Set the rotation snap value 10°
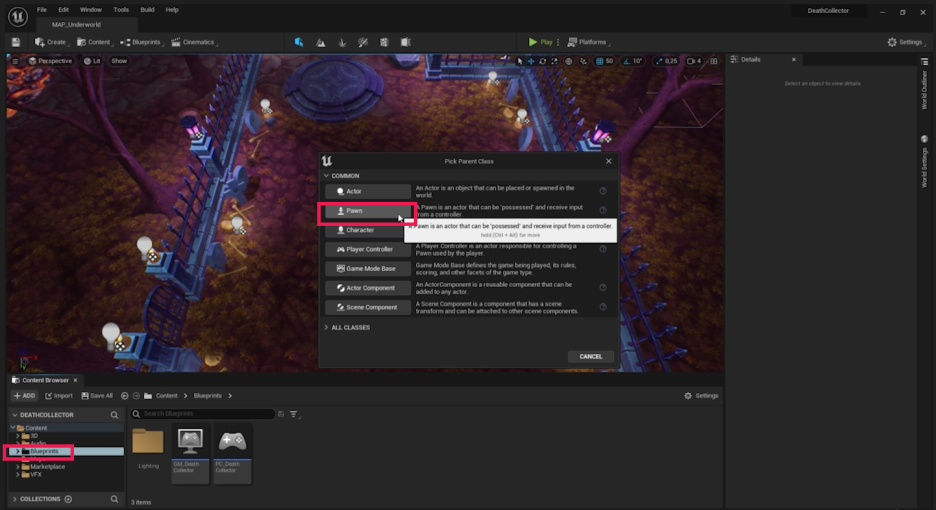Viewport: 936px width, 510px height. (637, 61)
